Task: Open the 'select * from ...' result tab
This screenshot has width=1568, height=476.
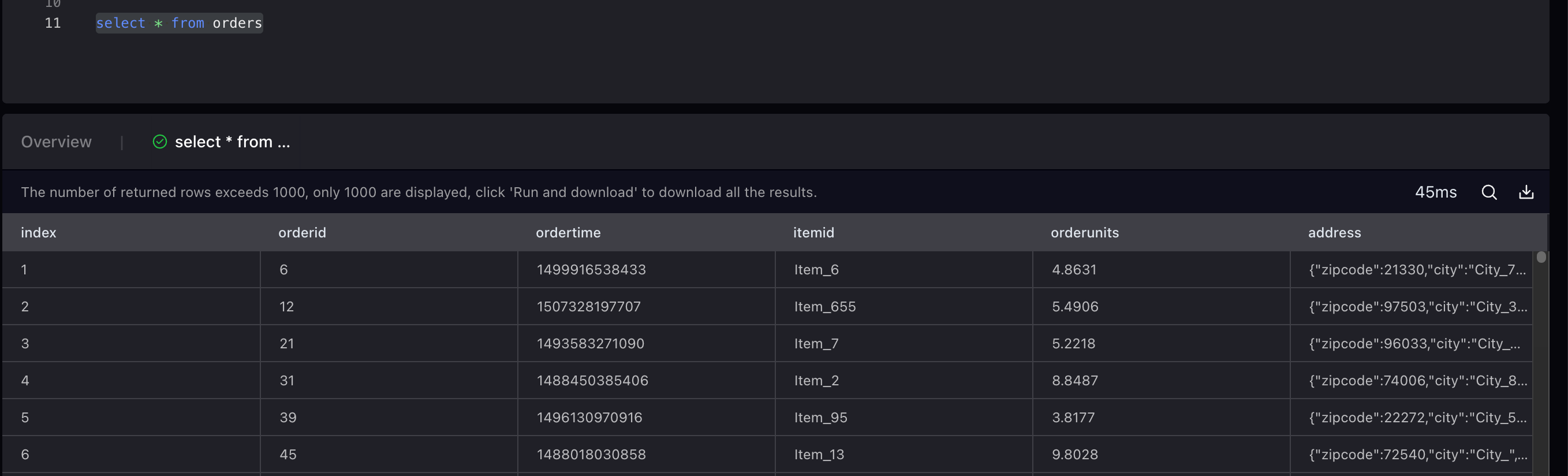Action: 232,142
